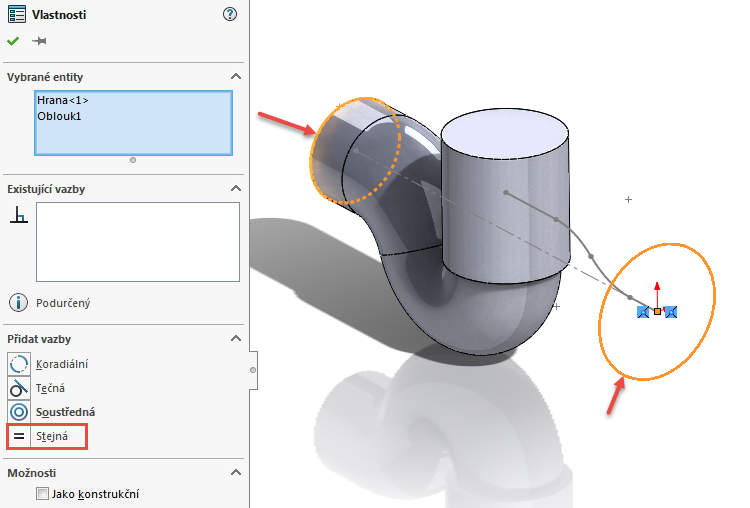The width and height of the screenshot is (750, 508).
Task: Confirm properties with the green checkmark
Action: pyautogui.click(x=13, y=41)
